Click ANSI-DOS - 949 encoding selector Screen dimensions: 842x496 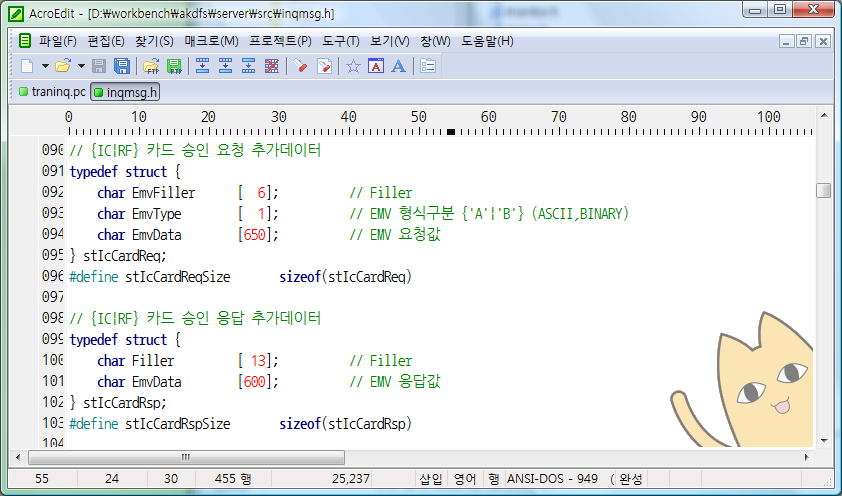coord(553,479)
